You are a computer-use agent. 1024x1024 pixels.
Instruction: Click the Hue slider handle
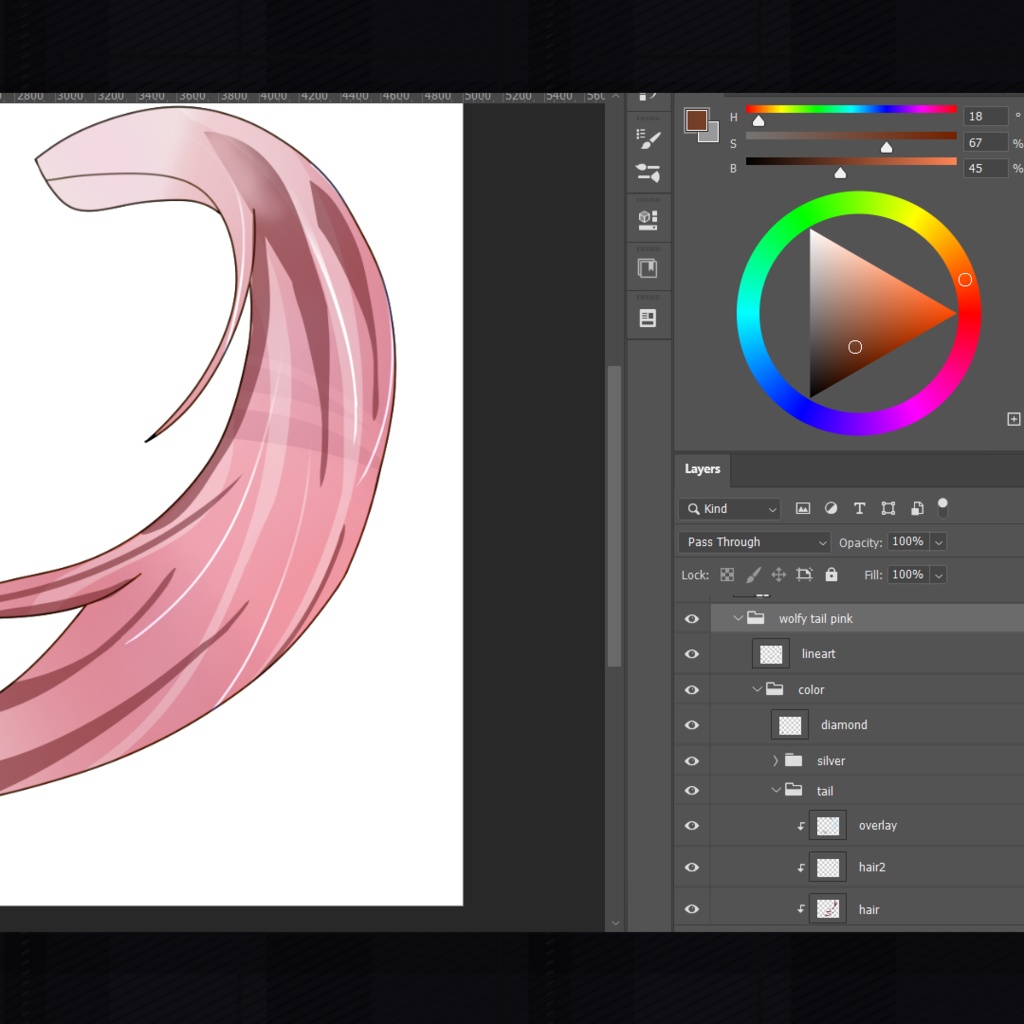coord(758,121)
